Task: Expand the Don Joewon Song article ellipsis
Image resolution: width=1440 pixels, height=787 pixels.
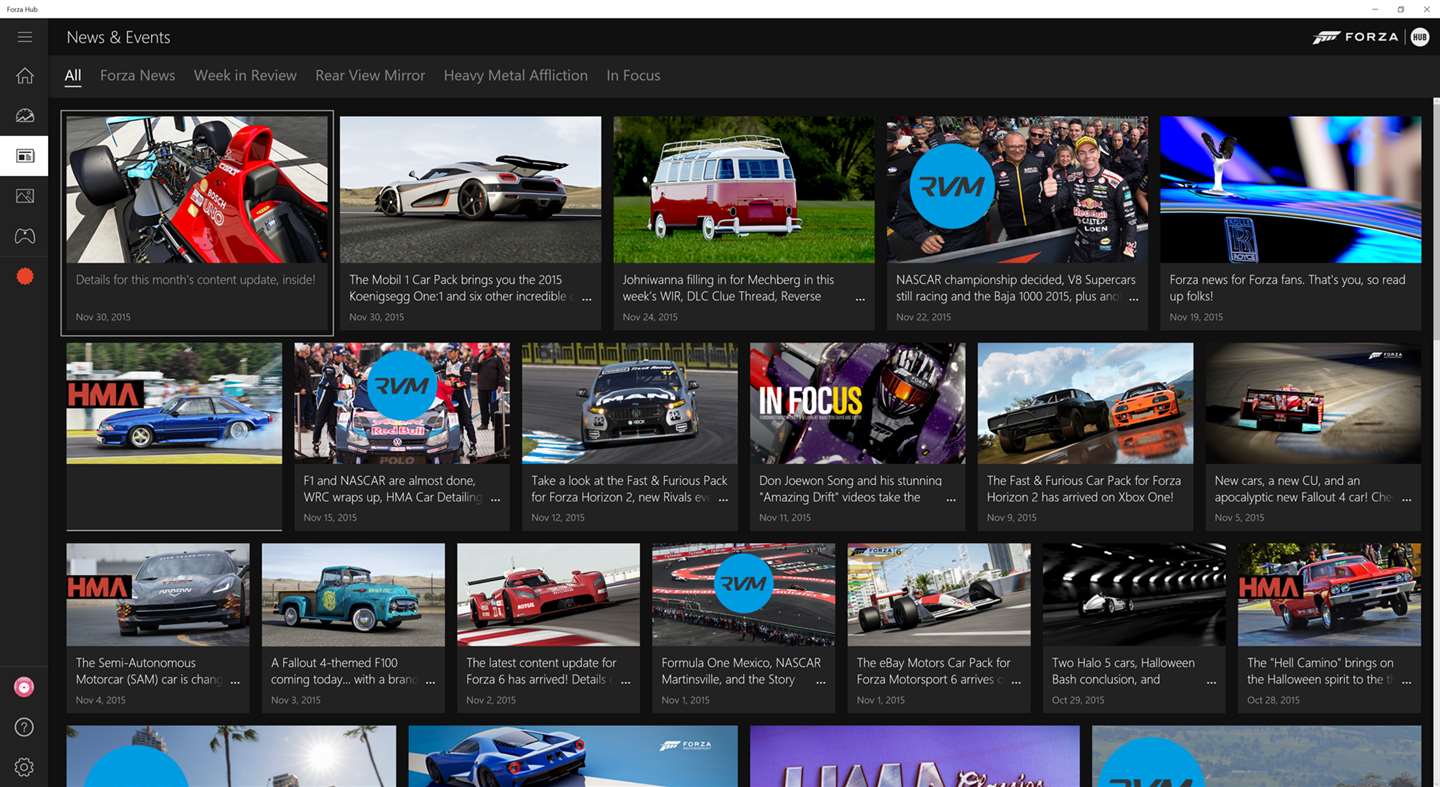Action: pos(951,498)
